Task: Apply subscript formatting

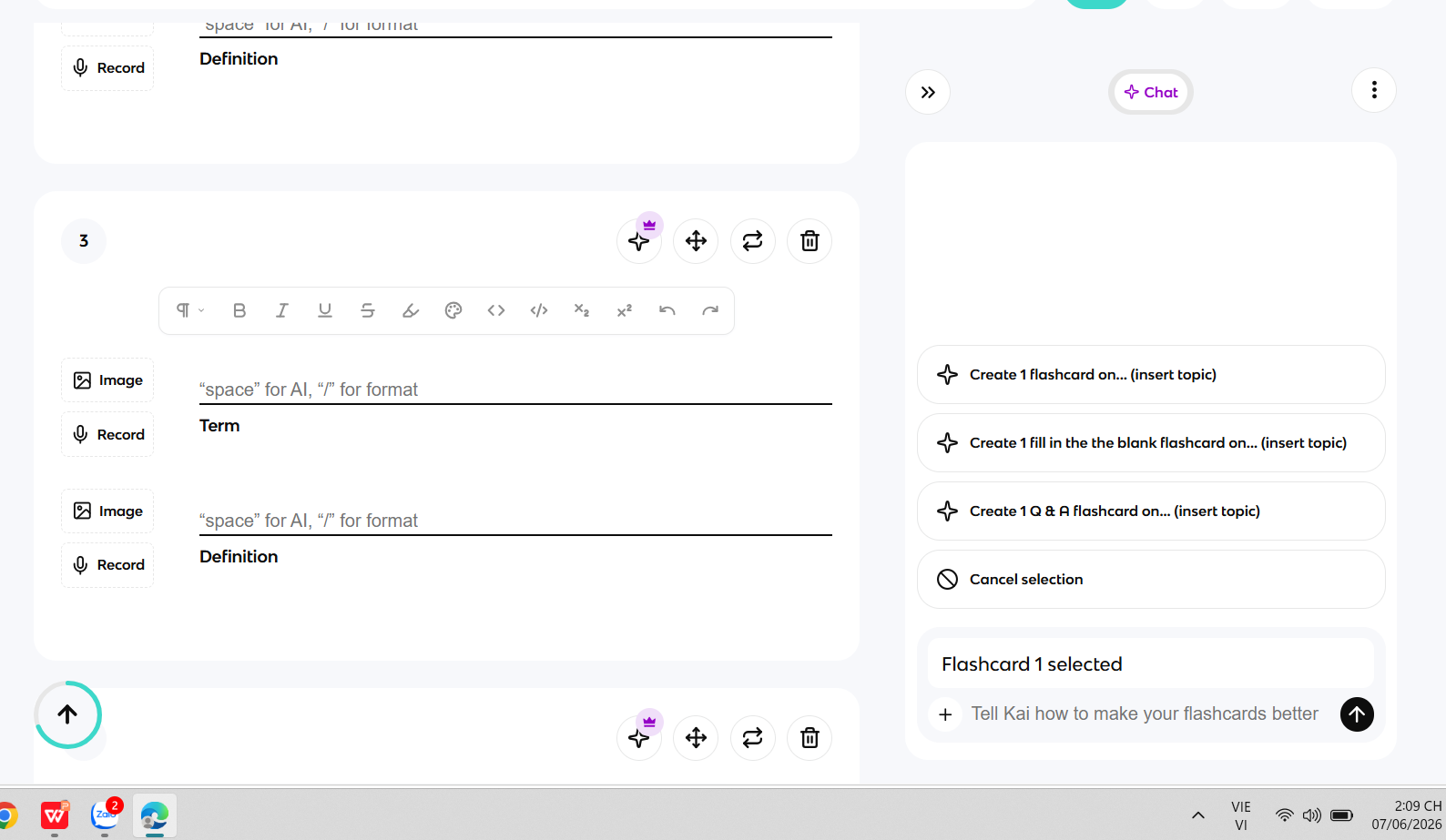Action: tap(582, 310)
